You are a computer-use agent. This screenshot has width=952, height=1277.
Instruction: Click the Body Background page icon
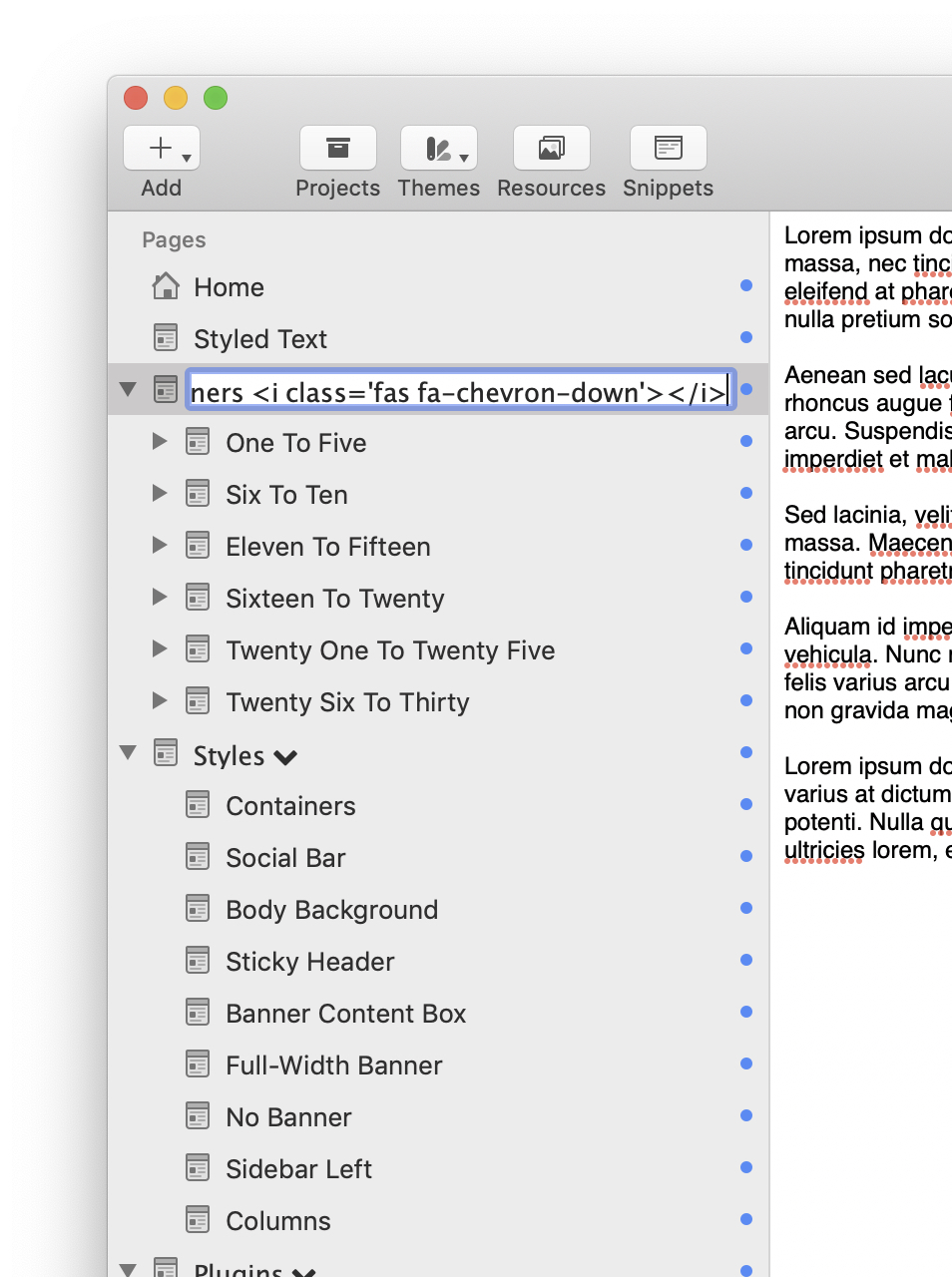198,909
